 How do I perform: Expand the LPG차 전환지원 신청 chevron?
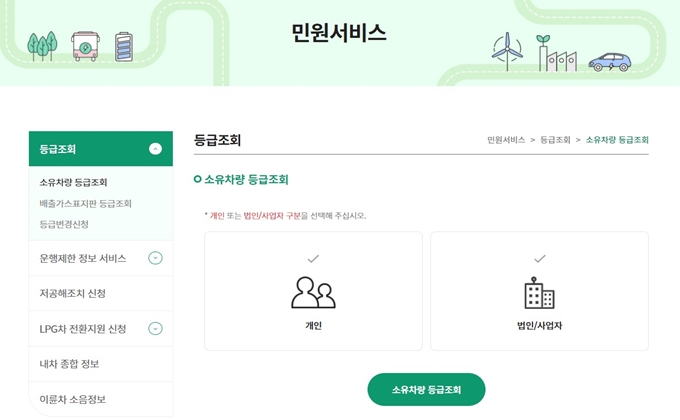pos(155,328)
